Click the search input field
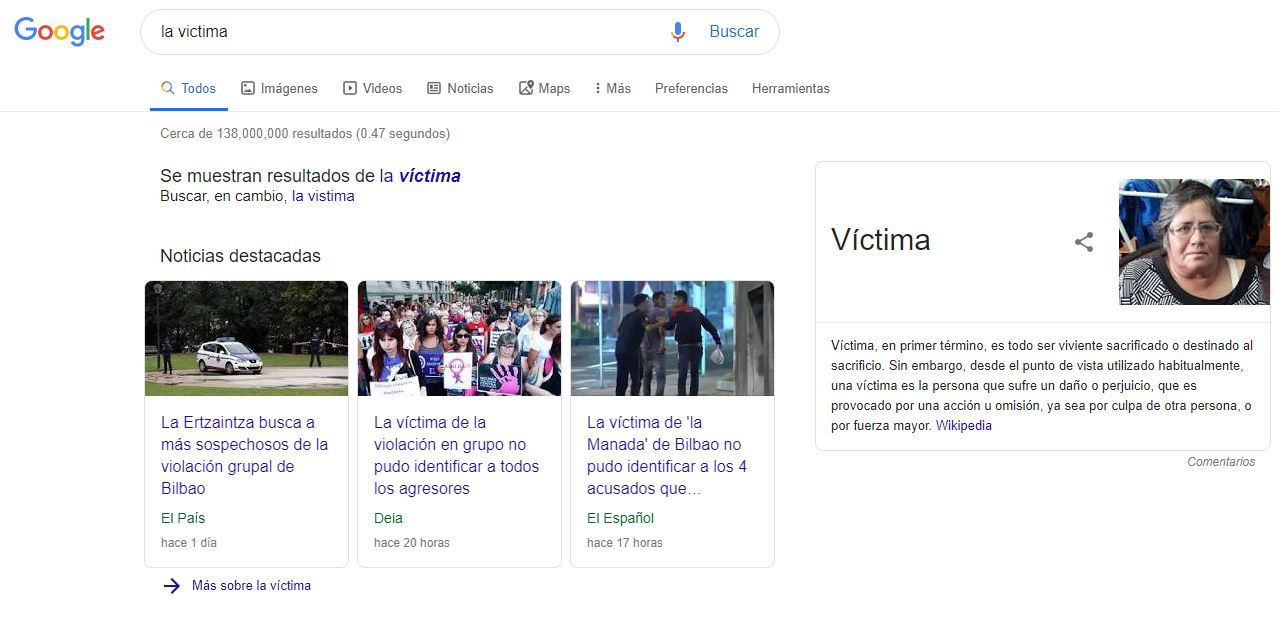The height and width of the screenshot is (640, 1279). pyautogui.click(x=400, y=32)
